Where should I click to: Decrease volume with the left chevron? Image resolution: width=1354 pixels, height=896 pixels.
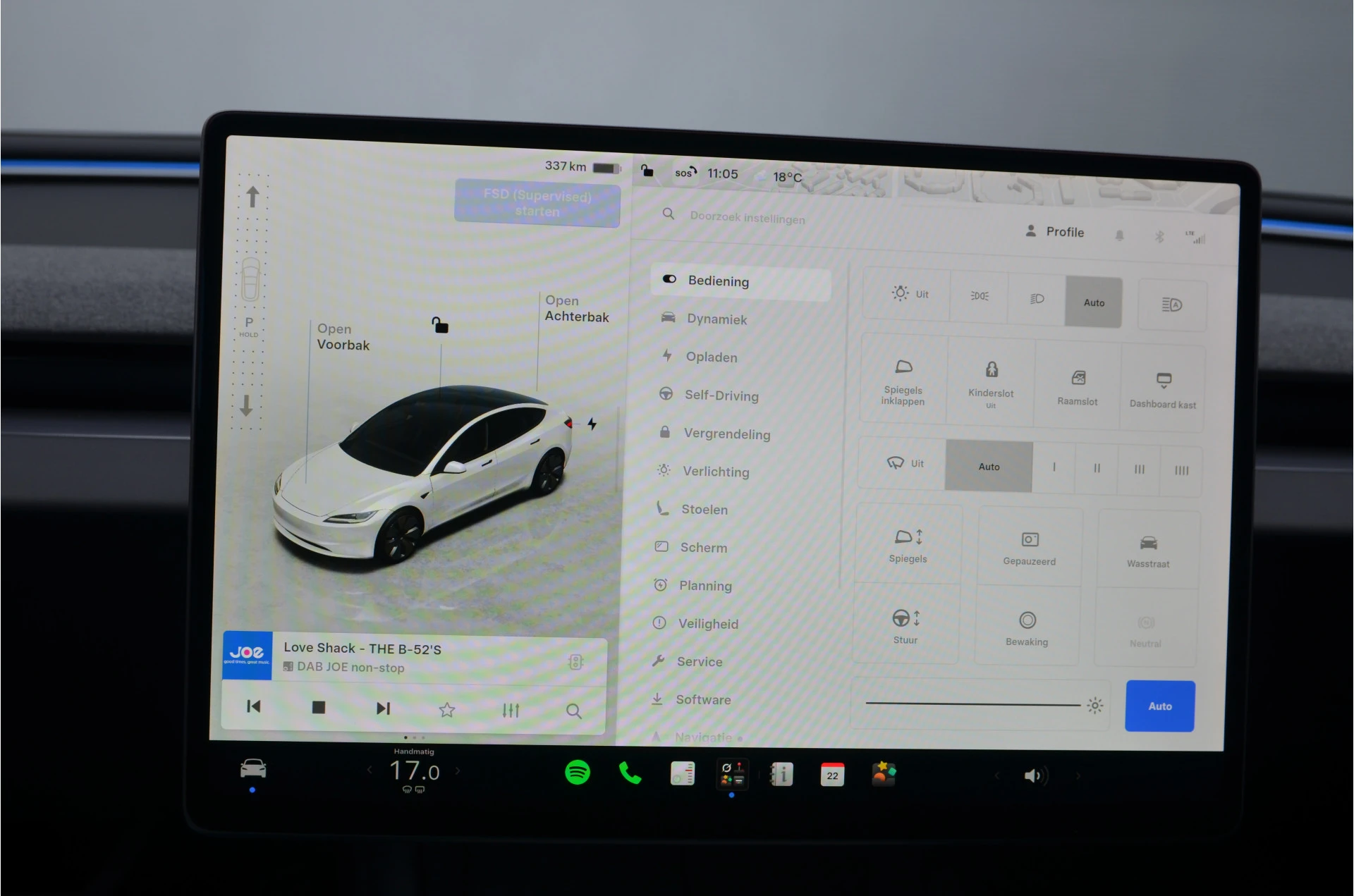(x=996, y=775)
